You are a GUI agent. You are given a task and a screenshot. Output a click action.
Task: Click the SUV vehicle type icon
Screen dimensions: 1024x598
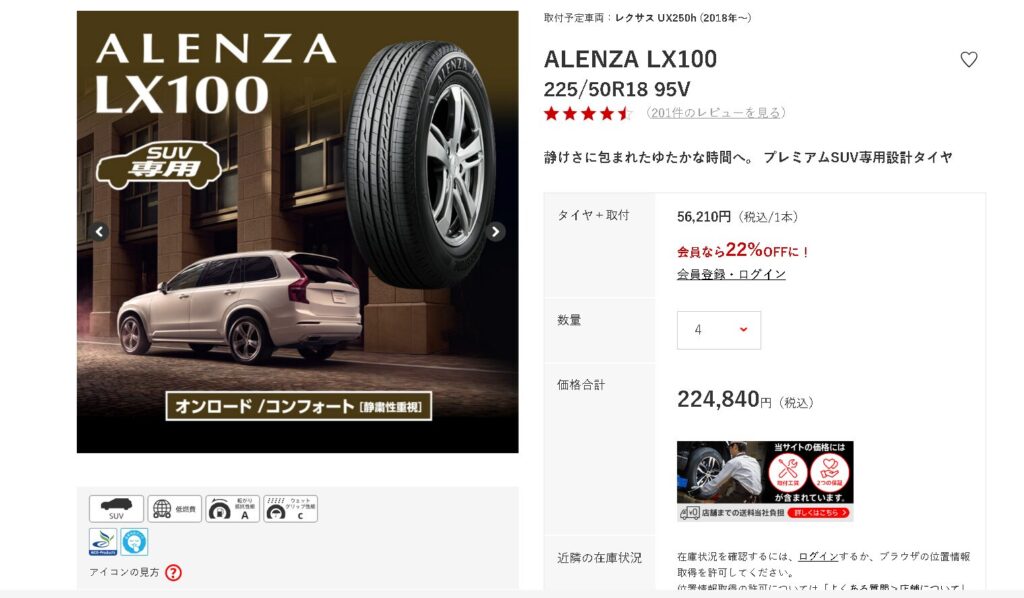(116, 509)
